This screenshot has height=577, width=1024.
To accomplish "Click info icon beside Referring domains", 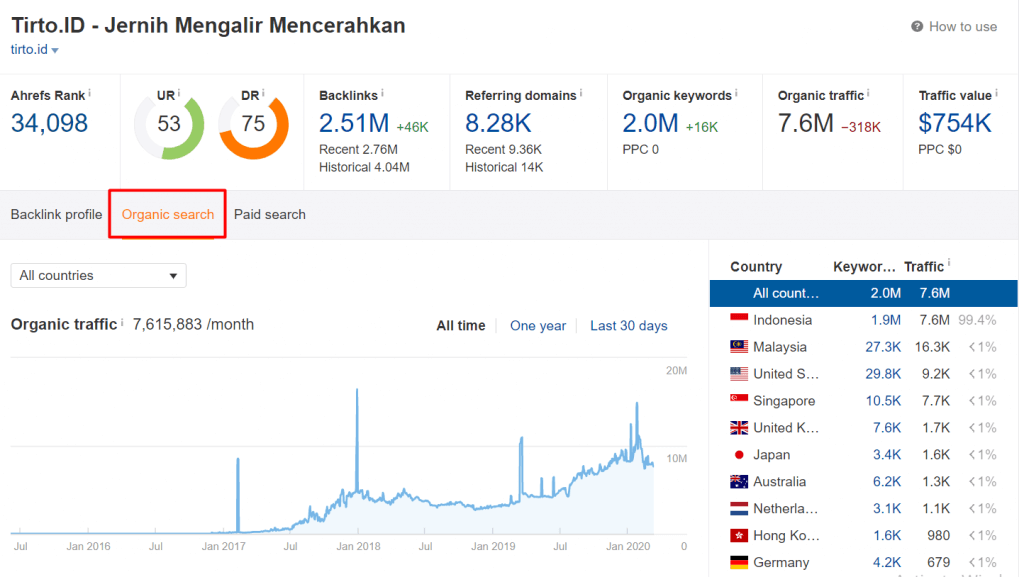I will 581,94.
